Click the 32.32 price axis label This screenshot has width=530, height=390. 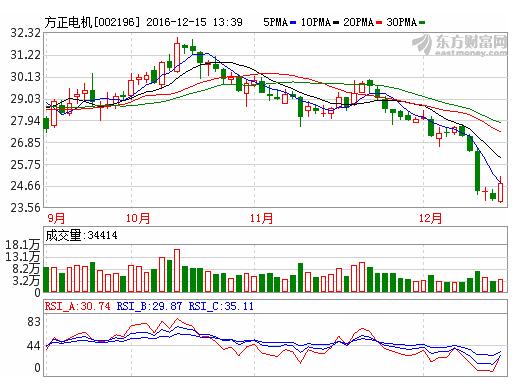pos(25,33)
